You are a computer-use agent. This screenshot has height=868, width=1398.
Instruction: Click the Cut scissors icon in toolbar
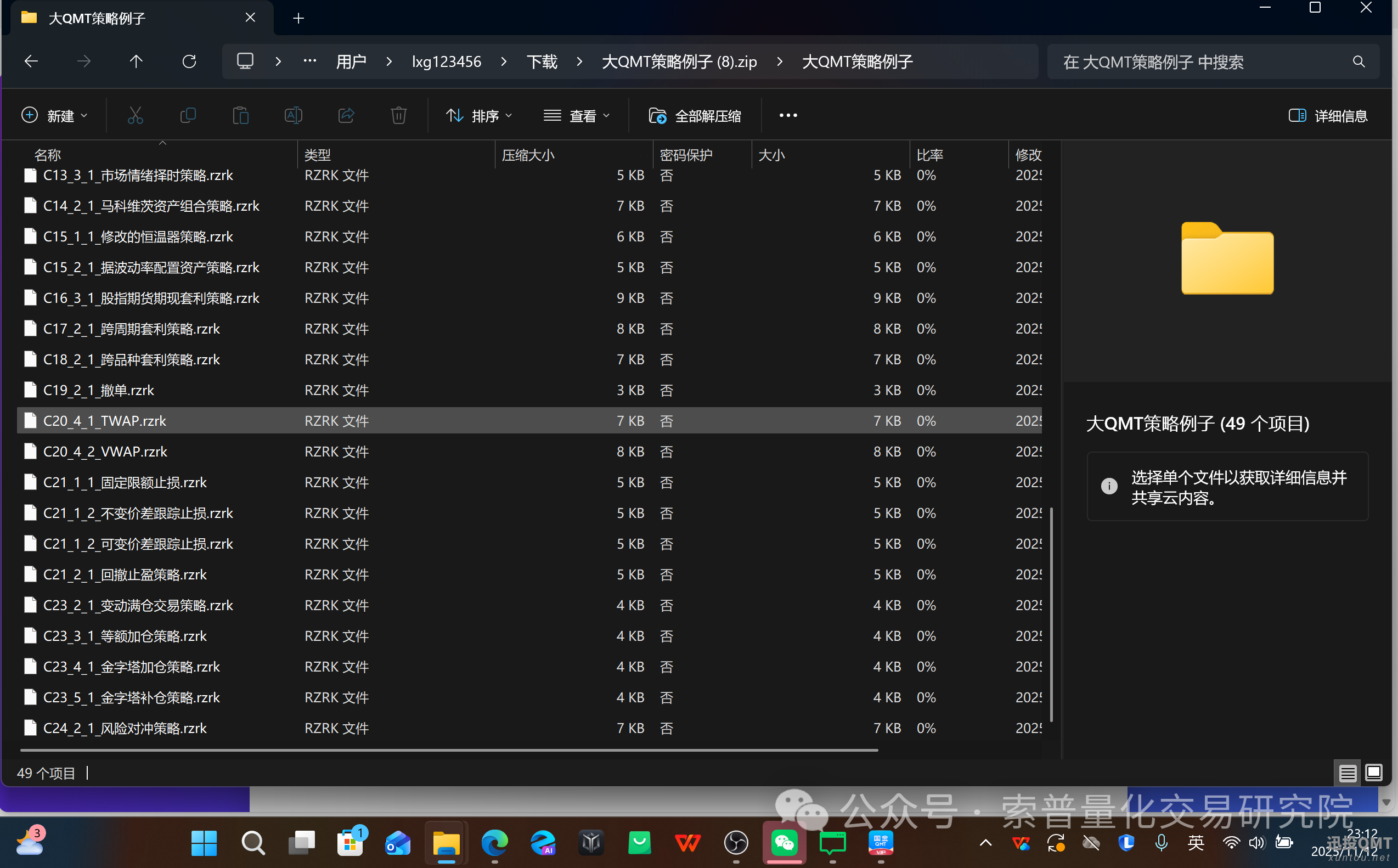(136, 115)
